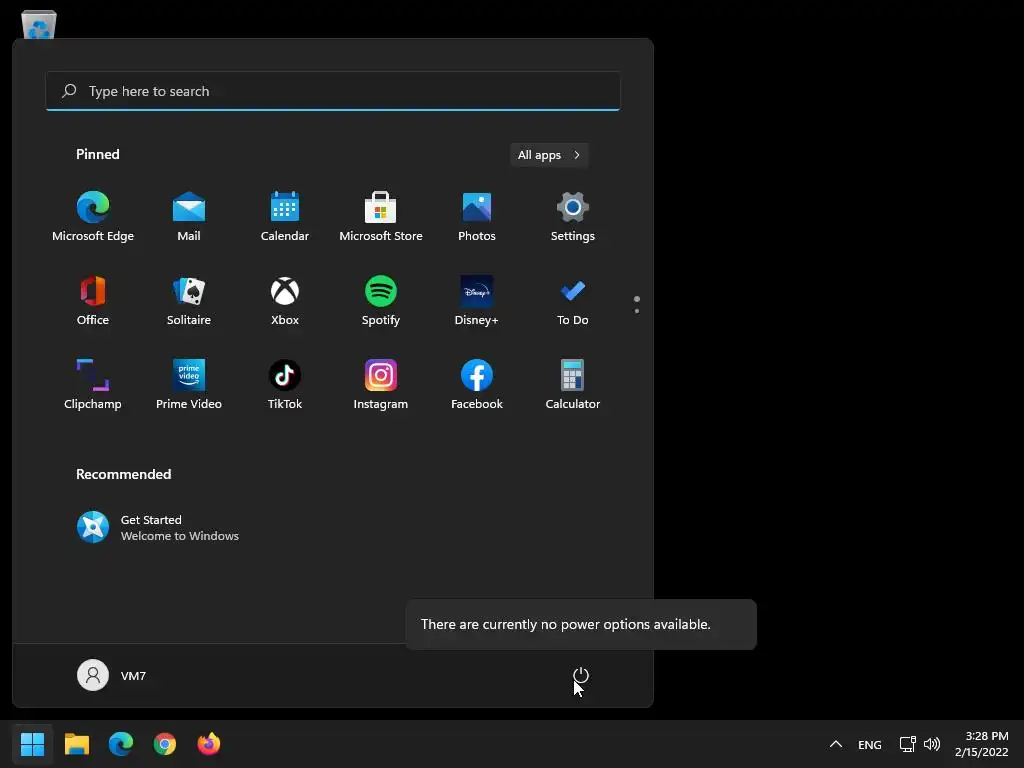Open Facebook app
The width and height of the screenshot is (1024, 768).
[x=477, y=385]
